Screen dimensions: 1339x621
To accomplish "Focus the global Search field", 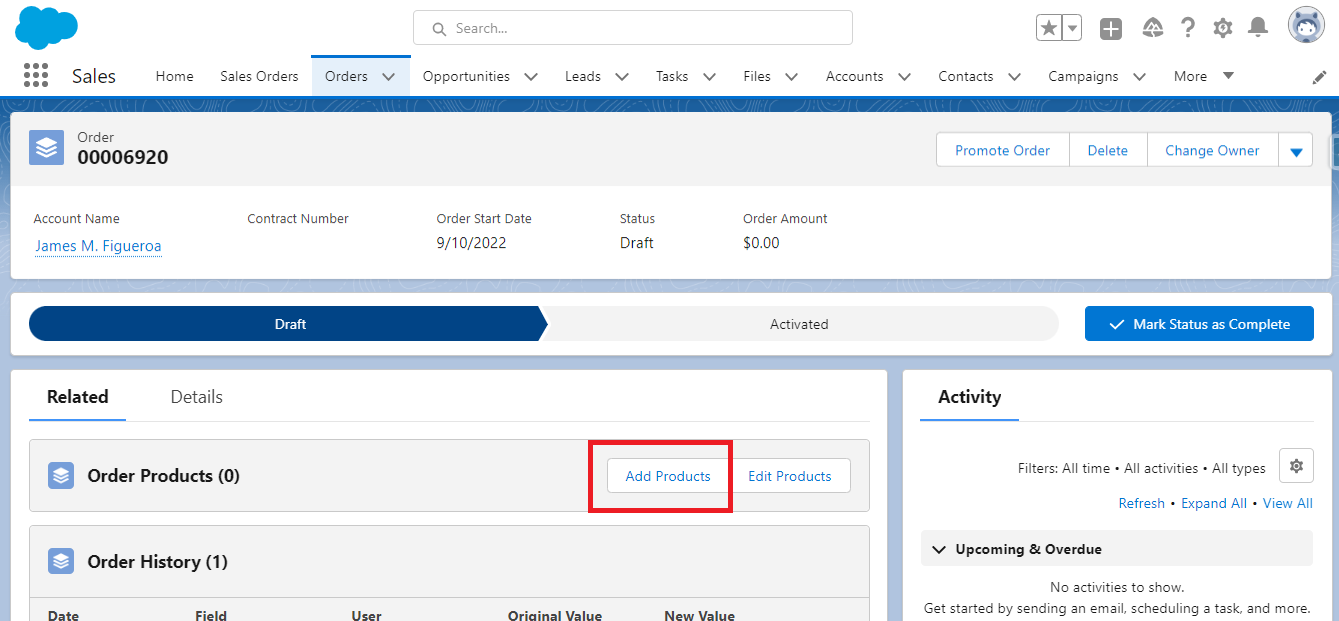I will [x=633, y=28].
